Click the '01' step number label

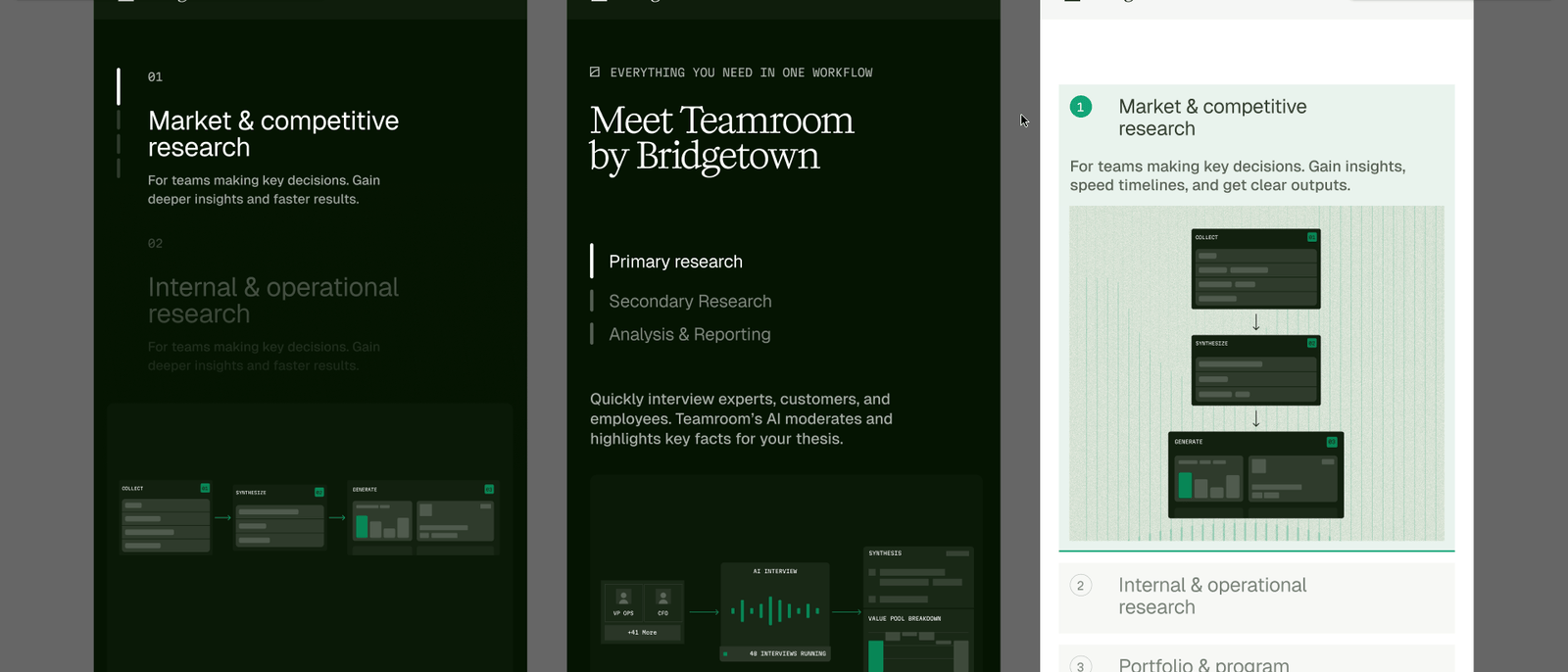pos(155,76)
